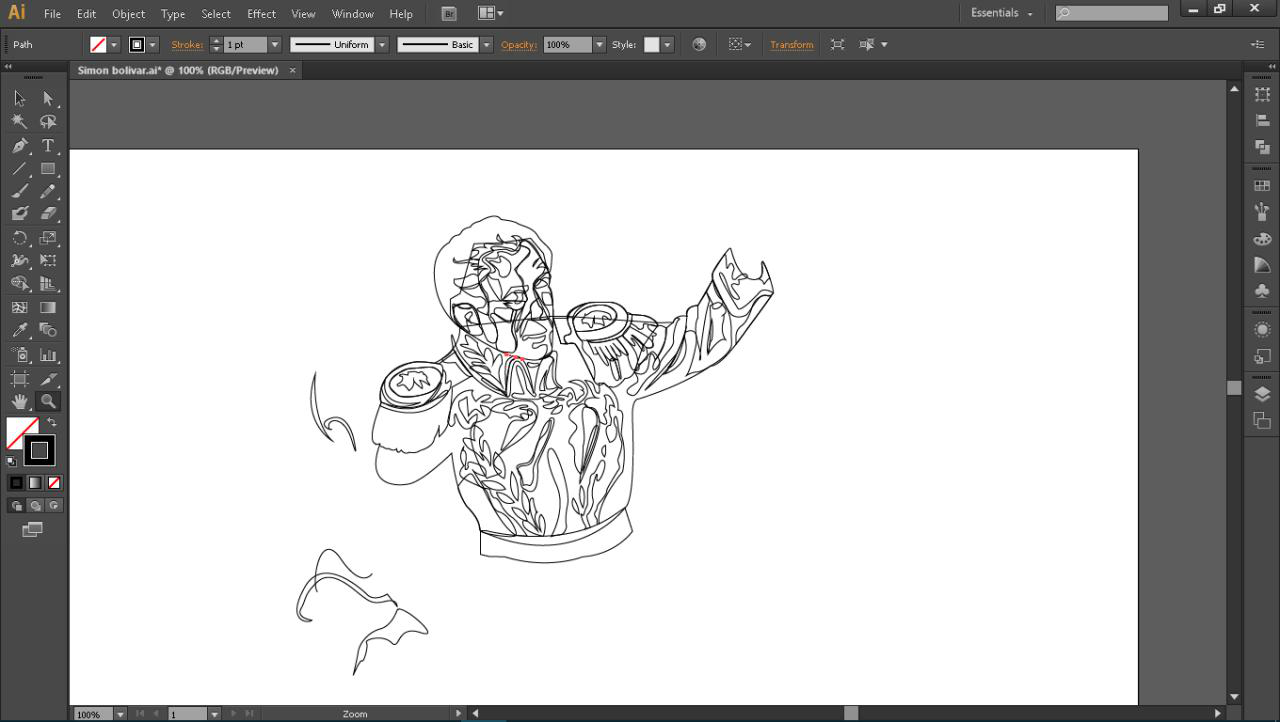The image size is (1280, 722).
Task: Open the Effect menu
Action: pyautogui.click(x=261, y=14)
